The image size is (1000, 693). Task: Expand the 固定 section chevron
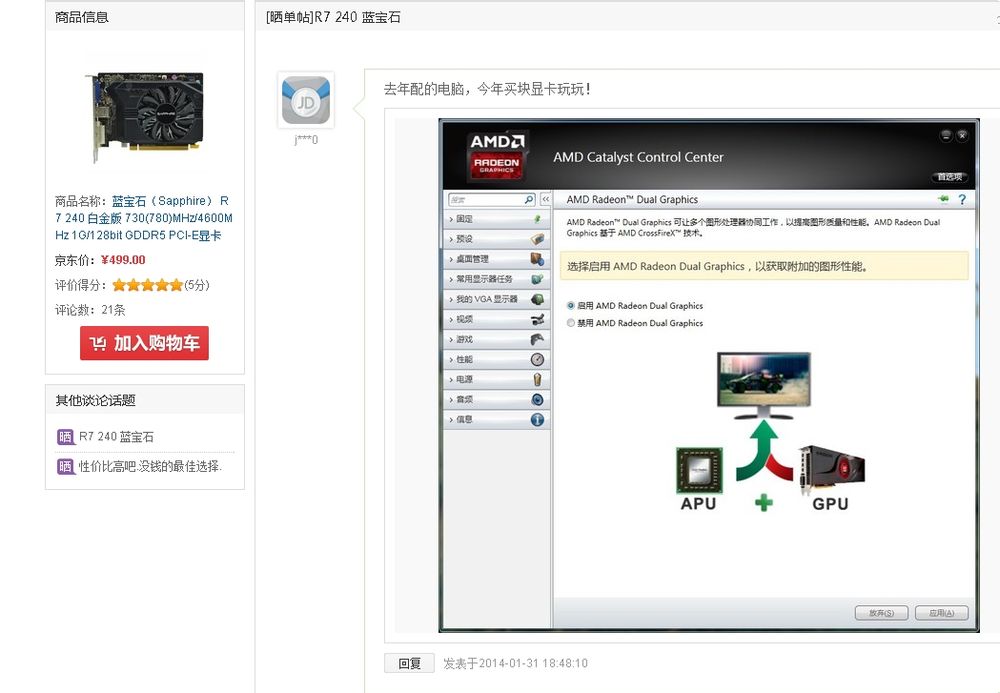point(451,219)
